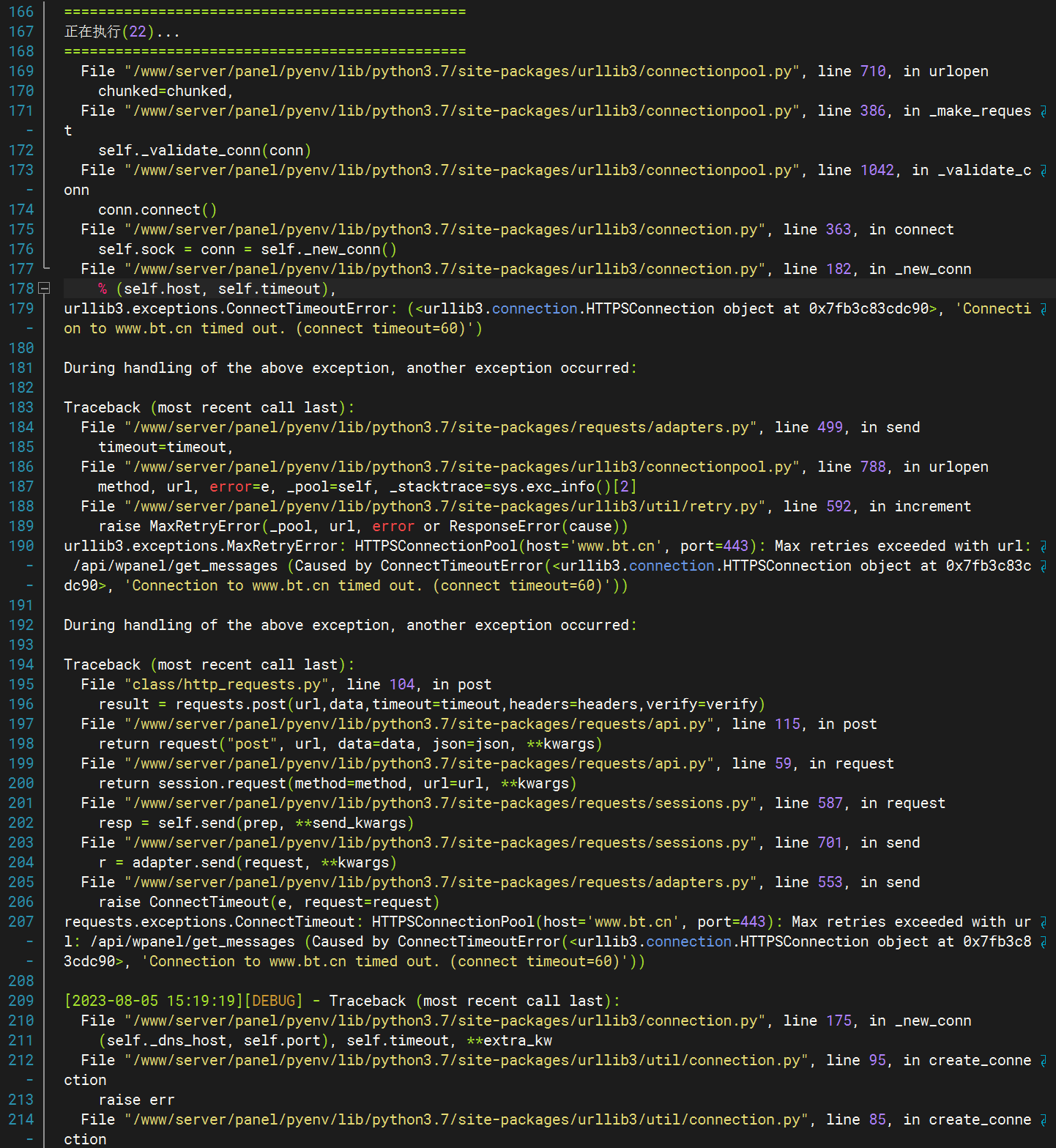Collapse the fold marker beside line 178
This screenshot has height=1148, width=1056.
44,289
